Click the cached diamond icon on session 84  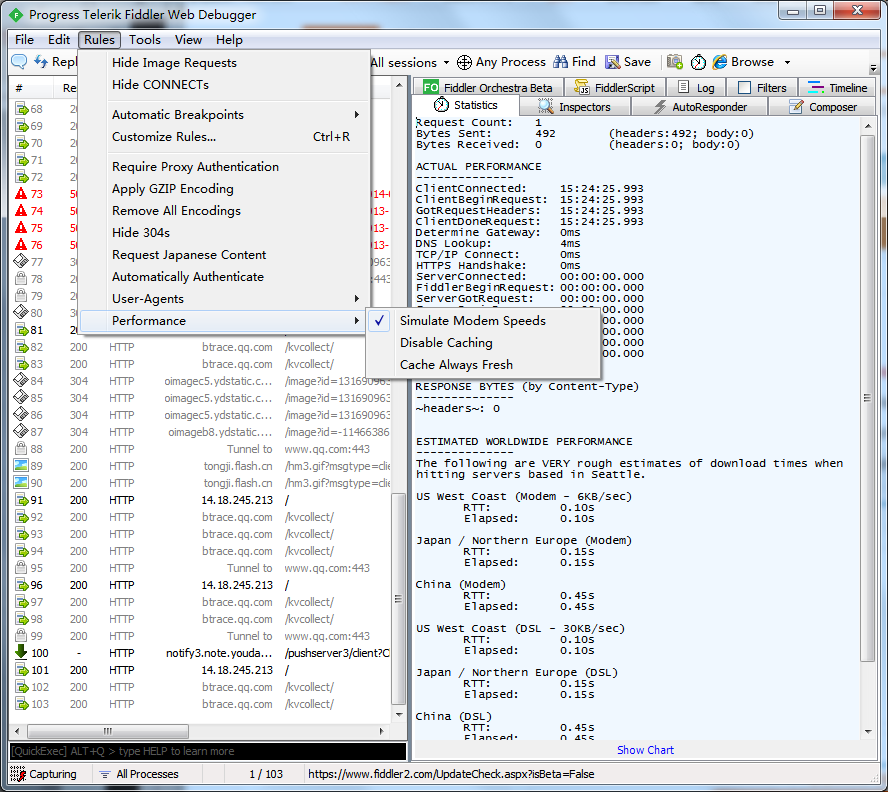click(x=21, y=380)
